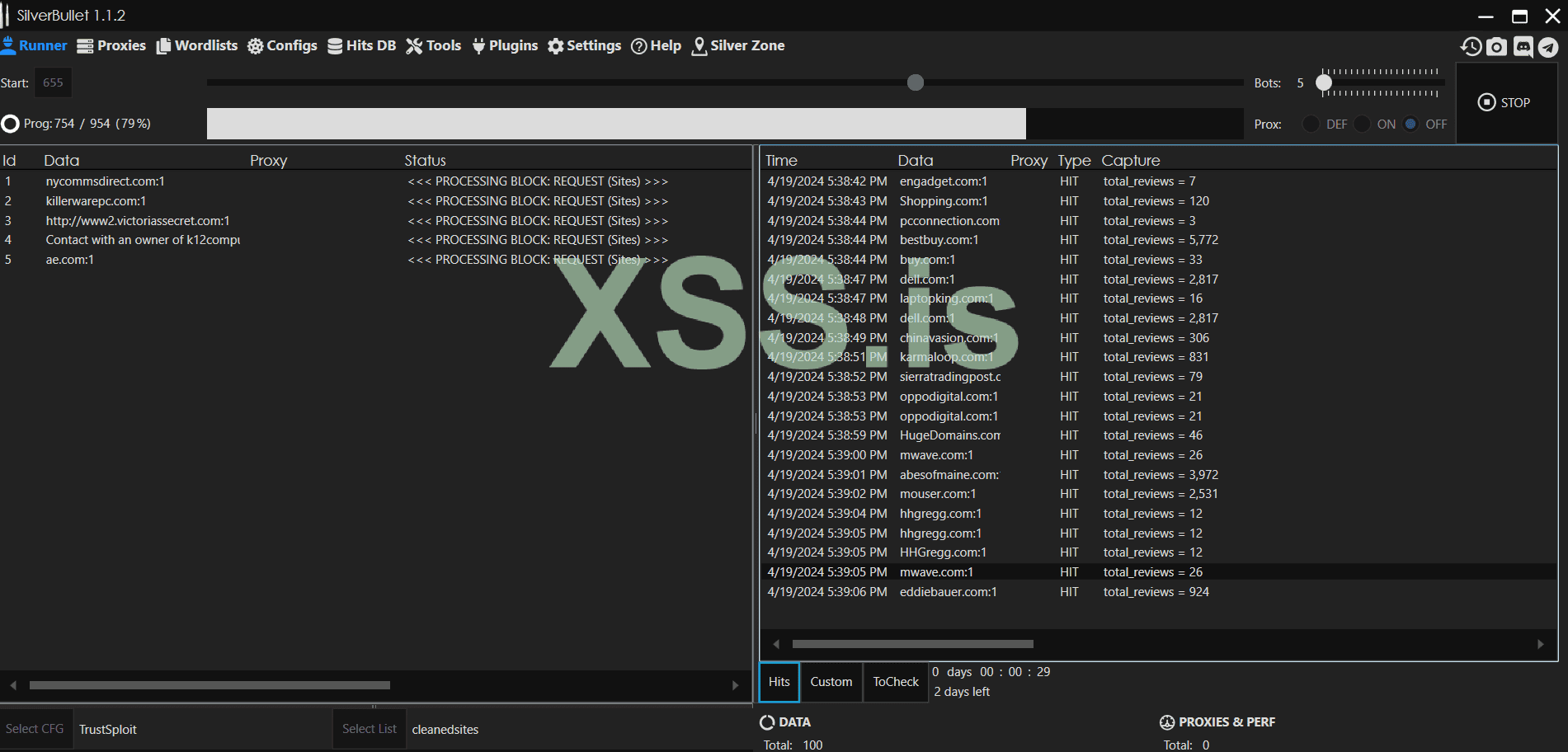Select hit row mouser.com:1
The height and width of the screenshot is (752, 1568).
point(1158,494)
